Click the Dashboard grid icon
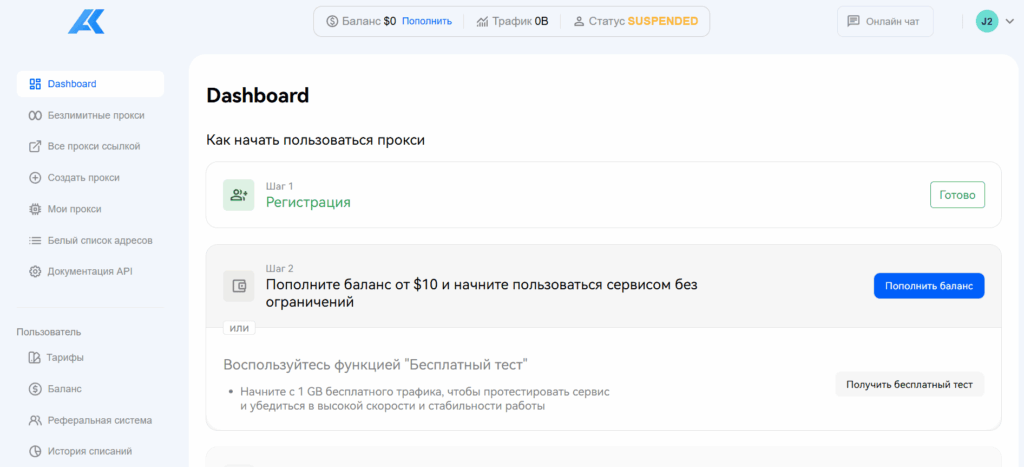The image size is (1024, 467). [35, 84]
